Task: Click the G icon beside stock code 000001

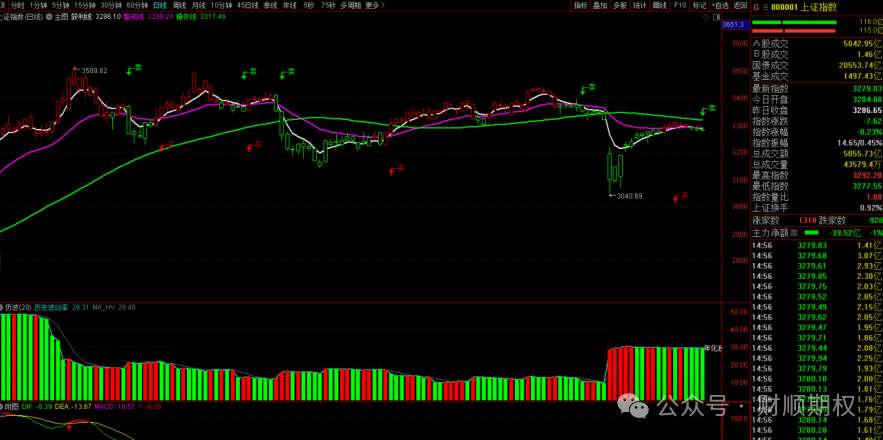Action: (x=756, y=6)
